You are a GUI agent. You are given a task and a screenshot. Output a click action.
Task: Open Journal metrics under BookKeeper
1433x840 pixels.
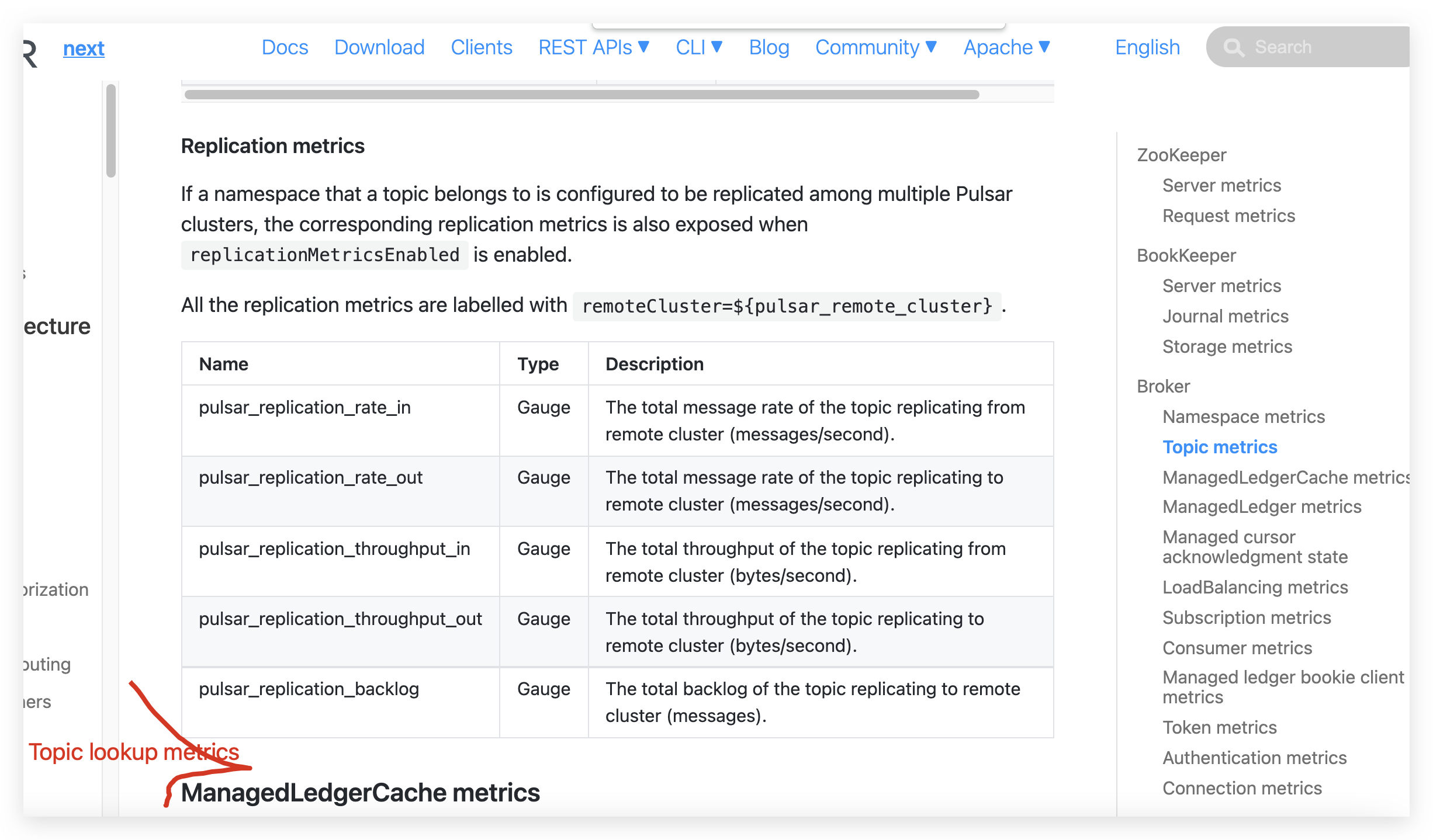pos(1225,316)
